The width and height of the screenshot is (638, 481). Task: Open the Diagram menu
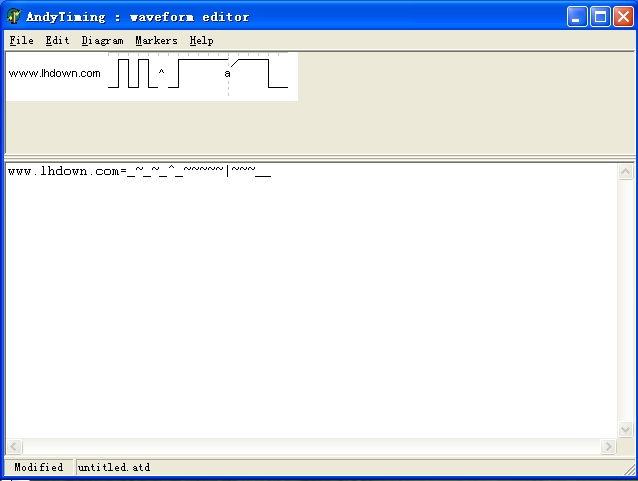click(x=102, y=41)
